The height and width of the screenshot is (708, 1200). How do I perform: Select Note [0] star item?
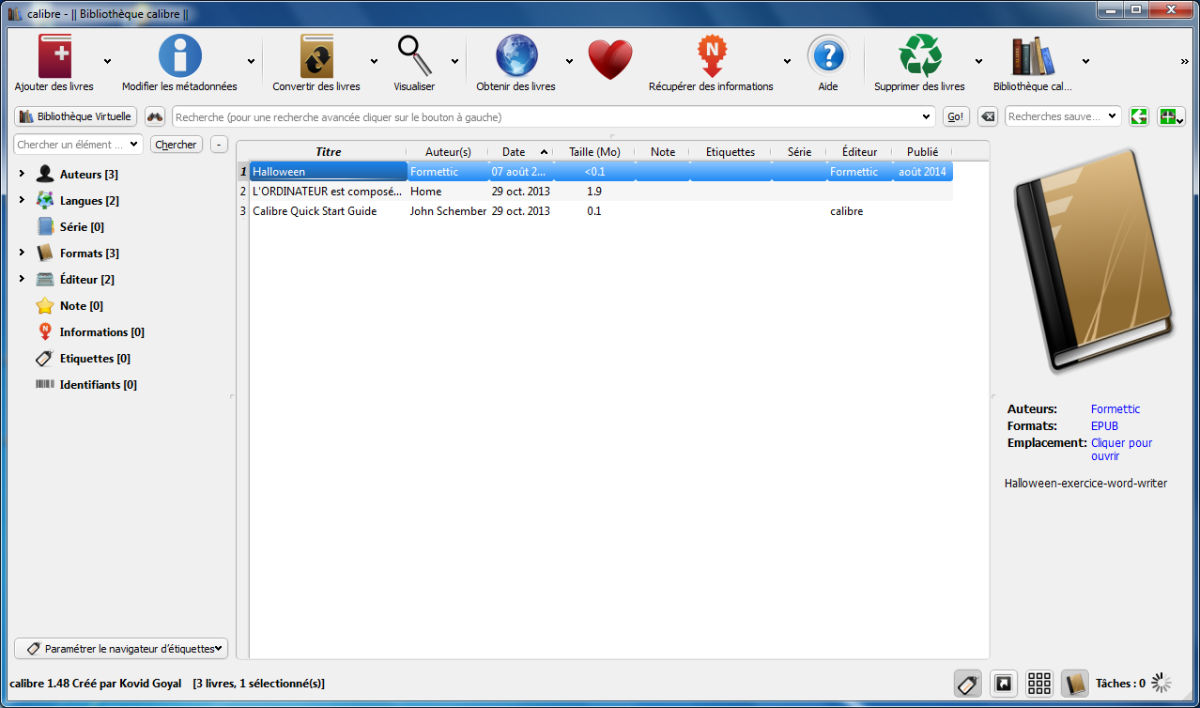[69, 306]
